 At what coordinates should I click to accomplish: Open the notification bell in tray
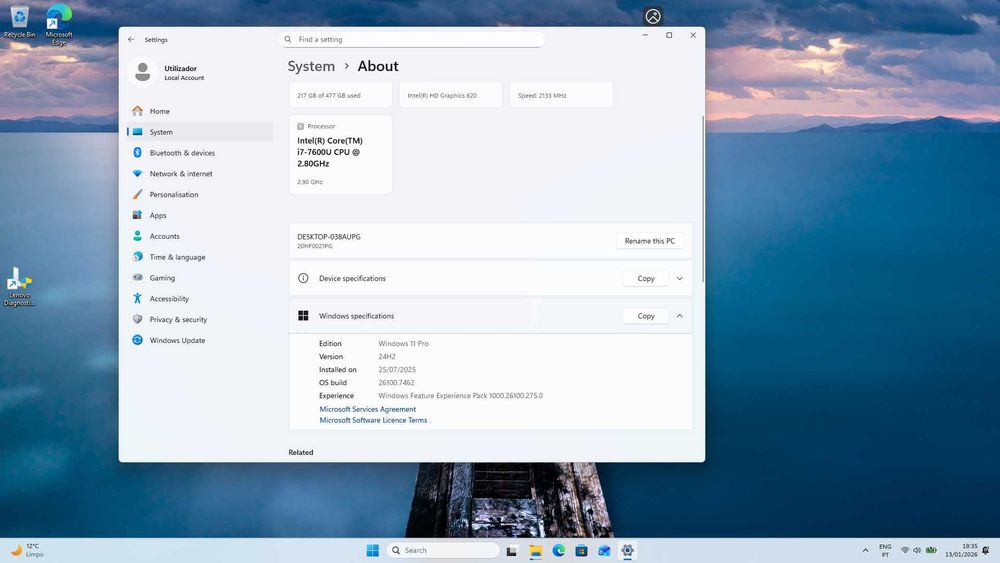point(986,550)
